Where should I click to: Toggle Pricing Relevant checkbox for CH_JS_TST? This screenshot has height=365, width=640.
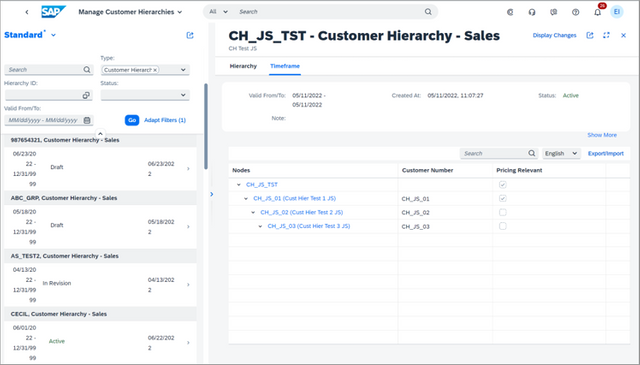pyautogui.click(x=502, y=185)
